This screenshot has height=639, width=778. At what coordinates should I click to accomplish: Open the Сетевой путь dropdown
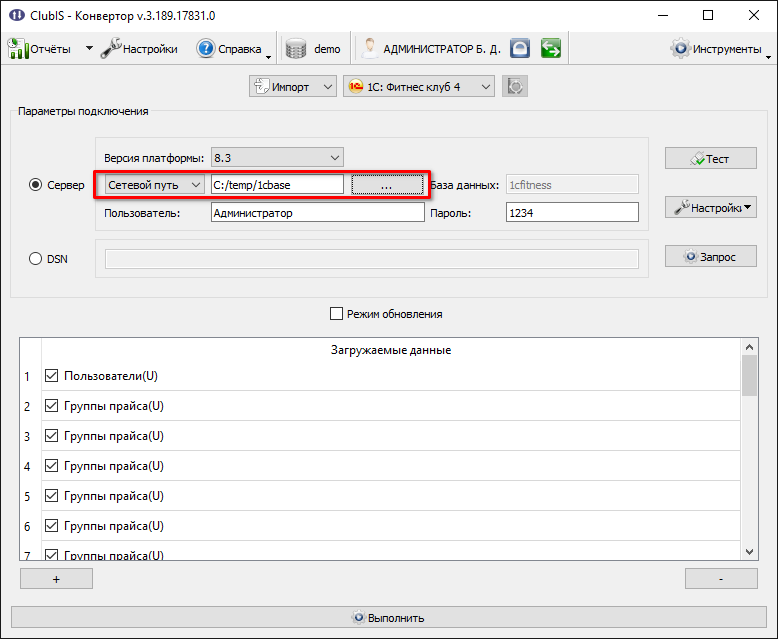point(154,185)
